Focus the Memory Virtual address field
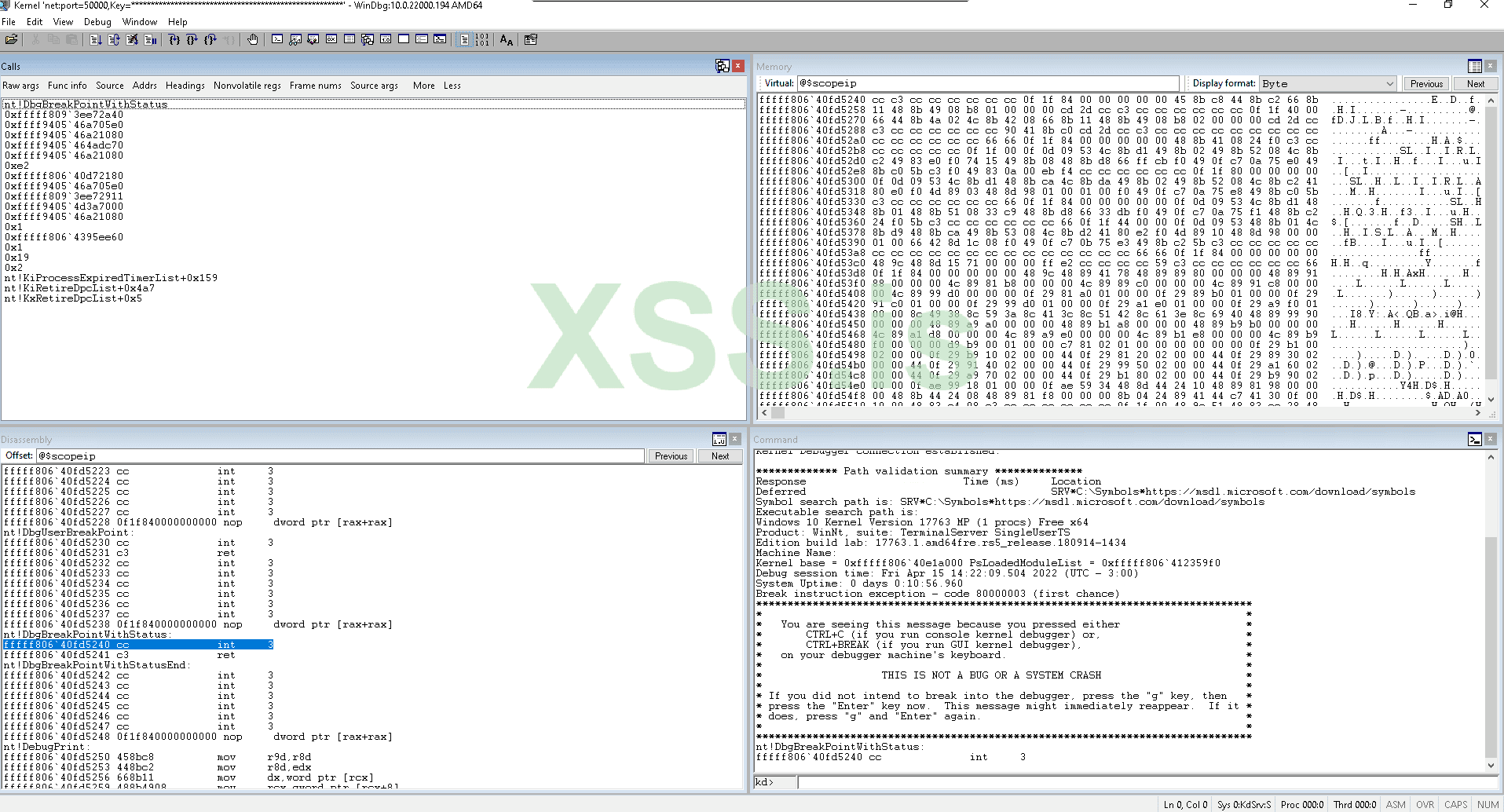Screen dimensions: 1504x812 click(988, 83)
